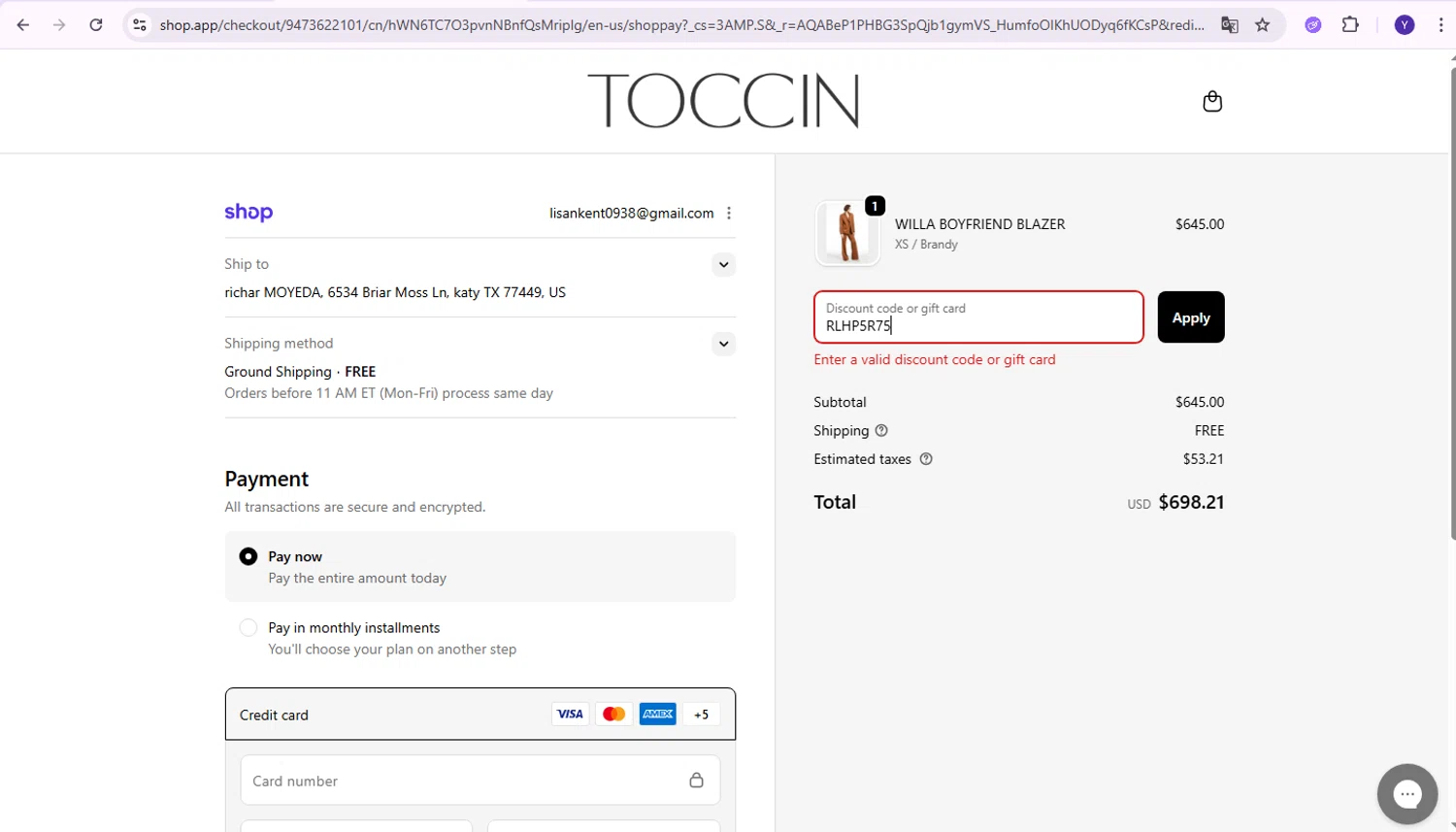Open the chat support bubble

click(1407, 794)
